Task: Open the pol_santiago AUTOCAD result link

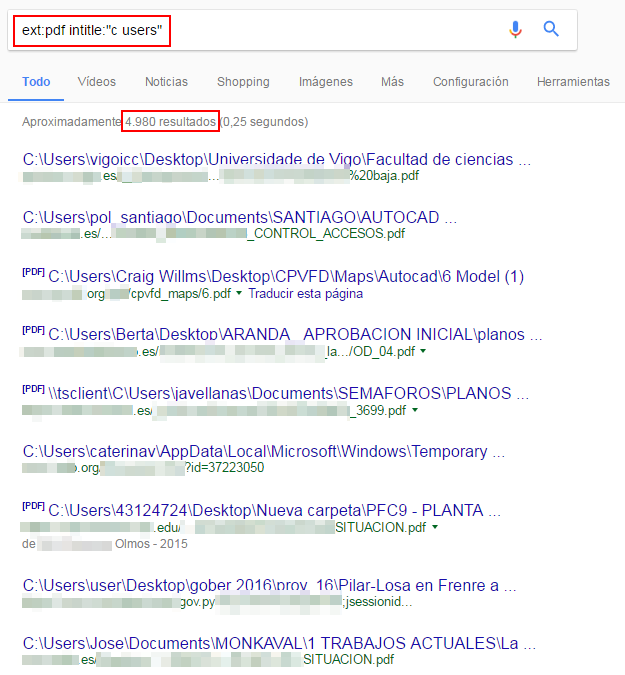Action: click(240, 217)
